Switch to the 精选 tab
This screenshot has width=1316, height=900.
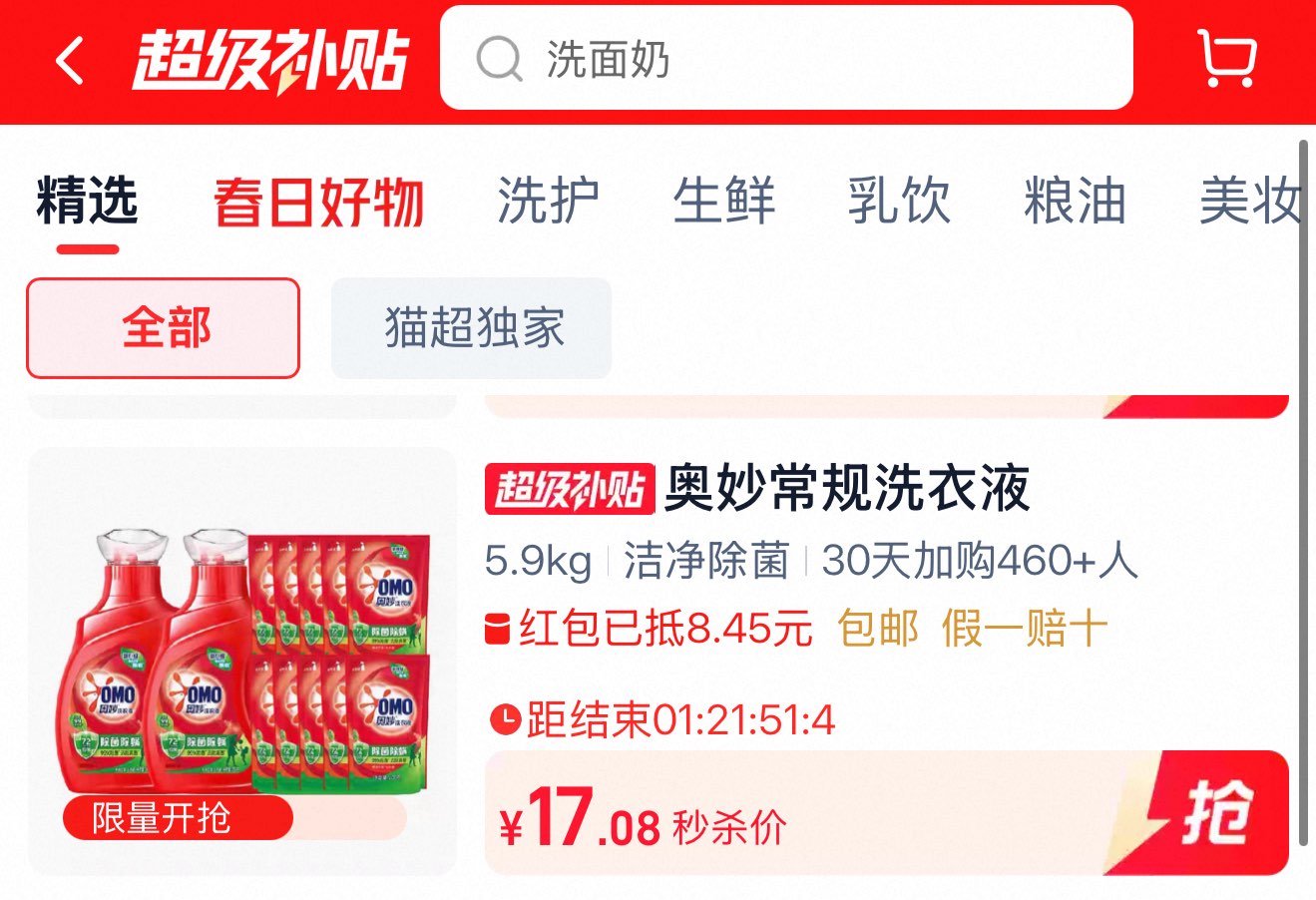point(87,200)
